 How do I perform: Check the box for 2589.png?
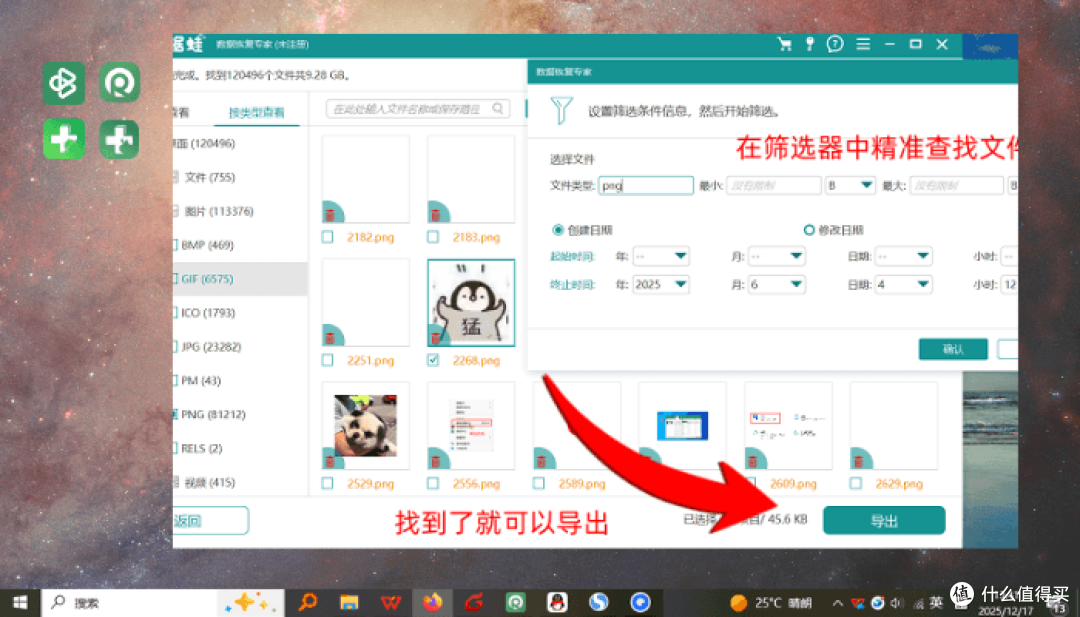pos(539,483)
